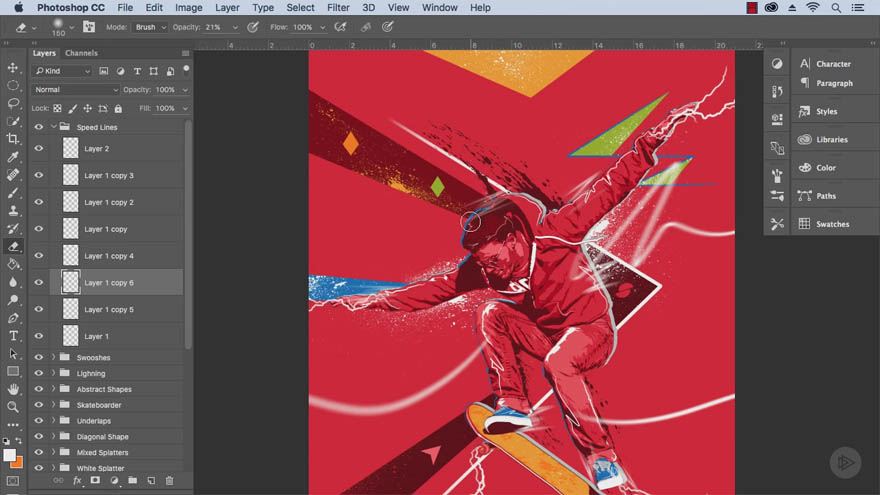
Task: Create new adjustment layer
Action: click(x=114, y=481)
